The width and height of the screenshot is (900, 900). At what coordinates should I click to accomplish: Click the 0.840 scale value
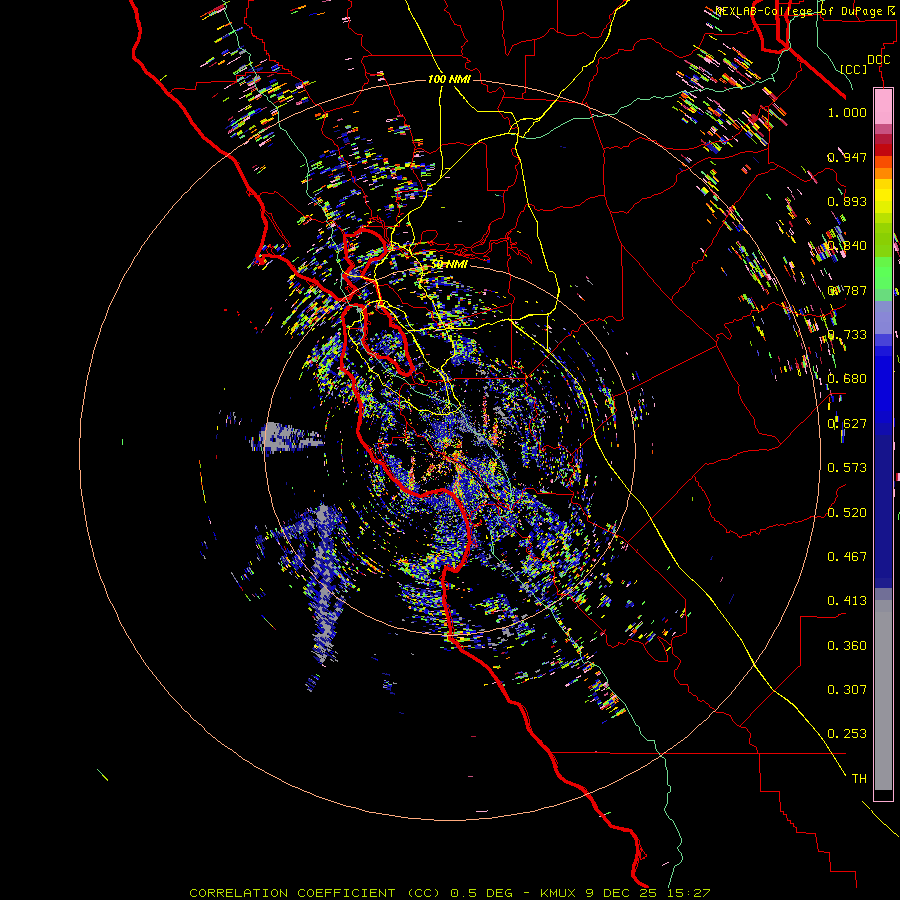pyautogui.click(x=847, y=246)
